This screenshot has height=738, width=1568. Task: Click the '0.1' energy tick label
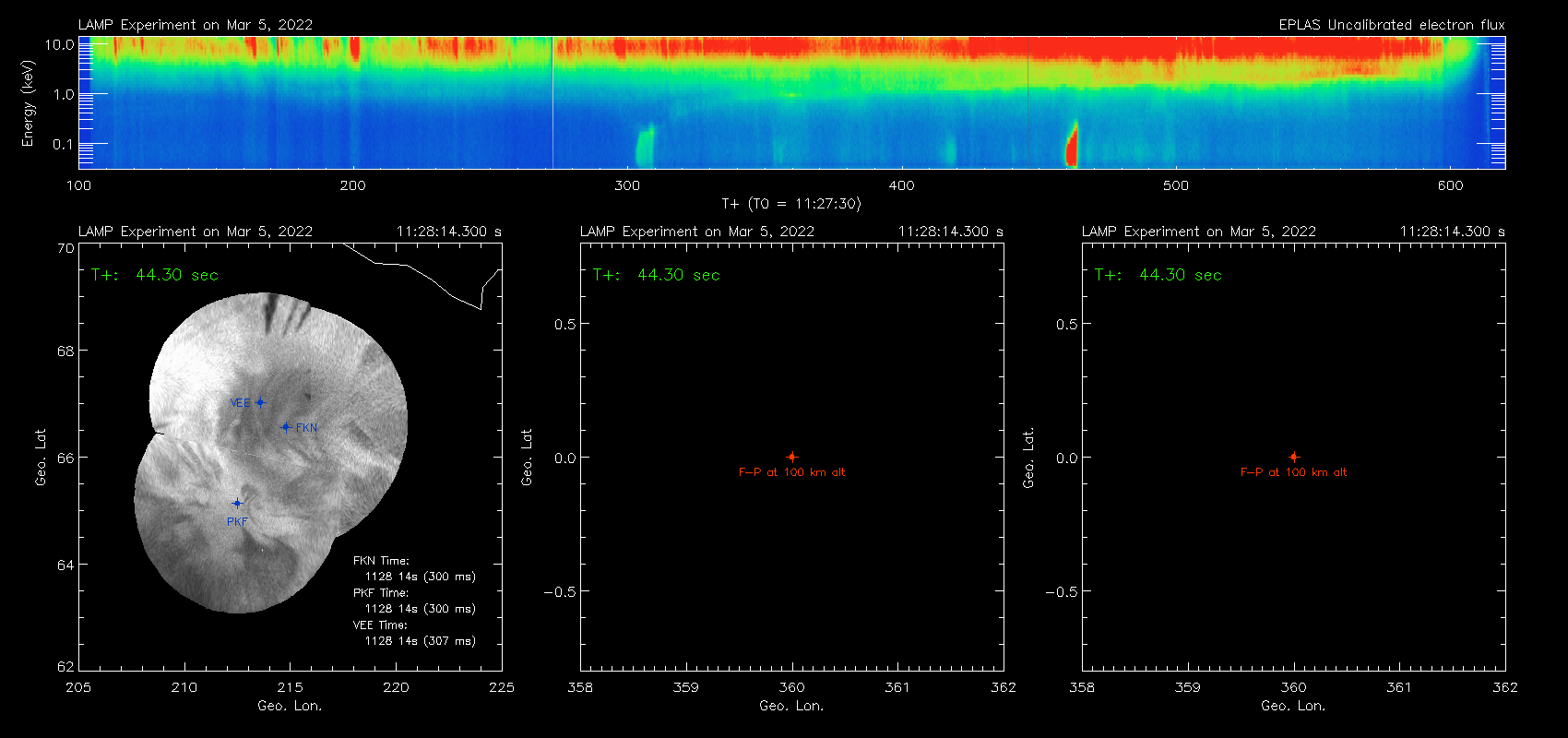click(x=64, y=144)
